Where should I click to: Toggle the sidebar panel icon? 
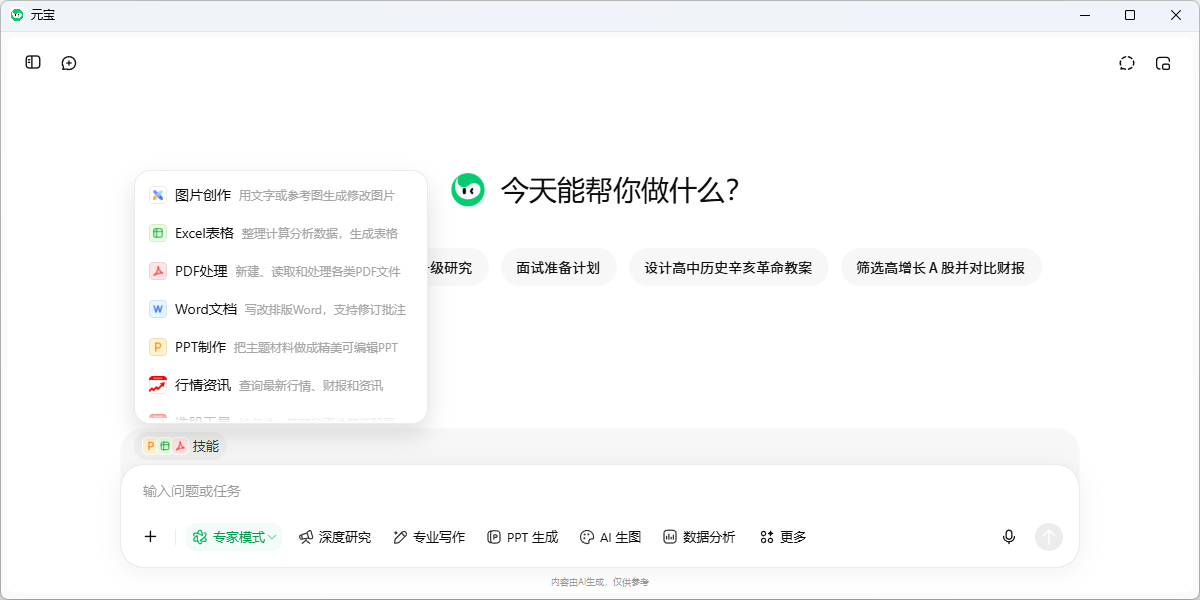click(x=33, y=62)
